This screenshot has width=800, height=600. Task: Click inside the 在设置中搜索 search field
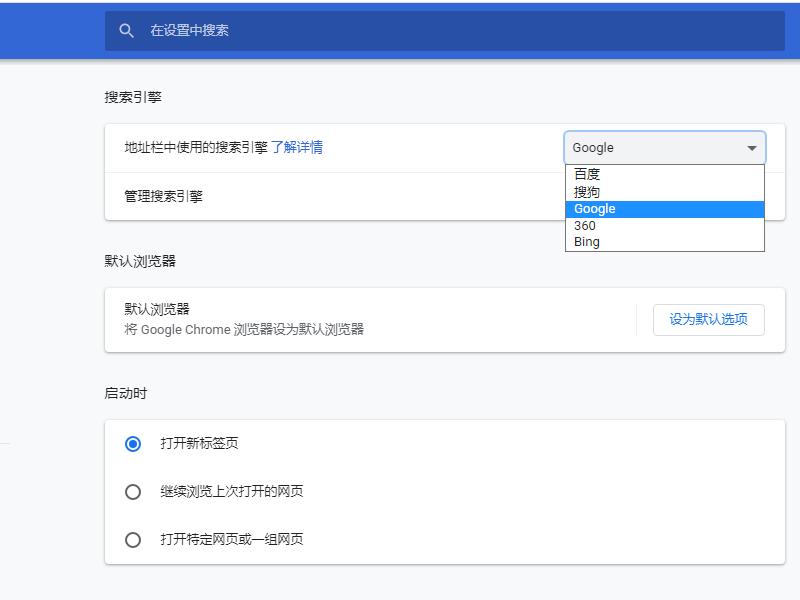point(250,30)
